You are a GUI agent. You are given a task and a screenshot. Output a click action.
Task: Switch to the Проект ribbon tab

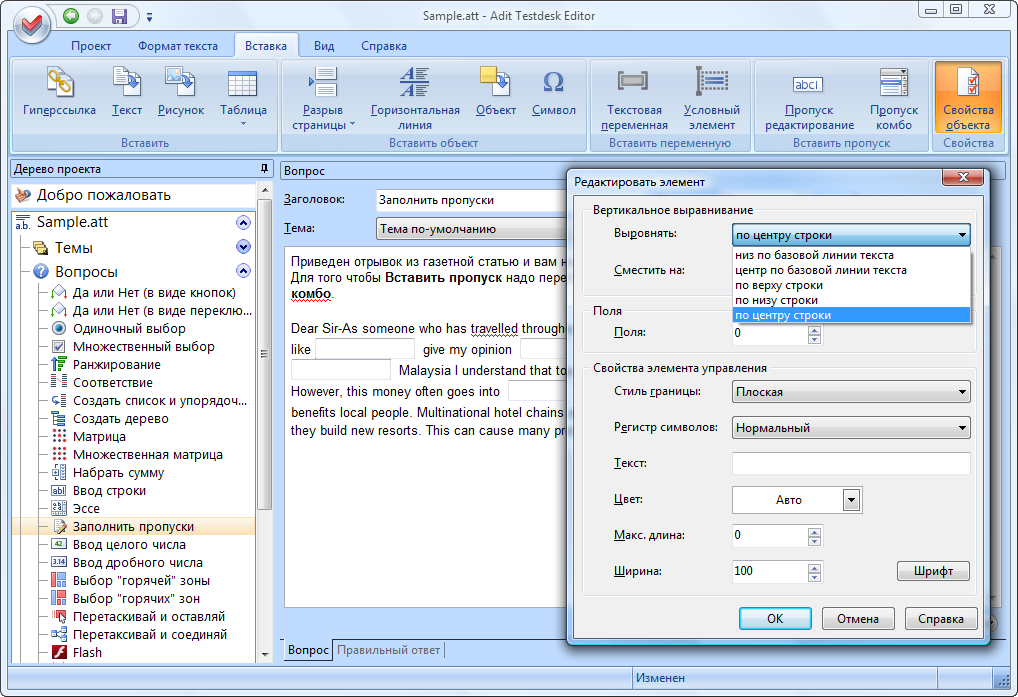click(91, 46)
